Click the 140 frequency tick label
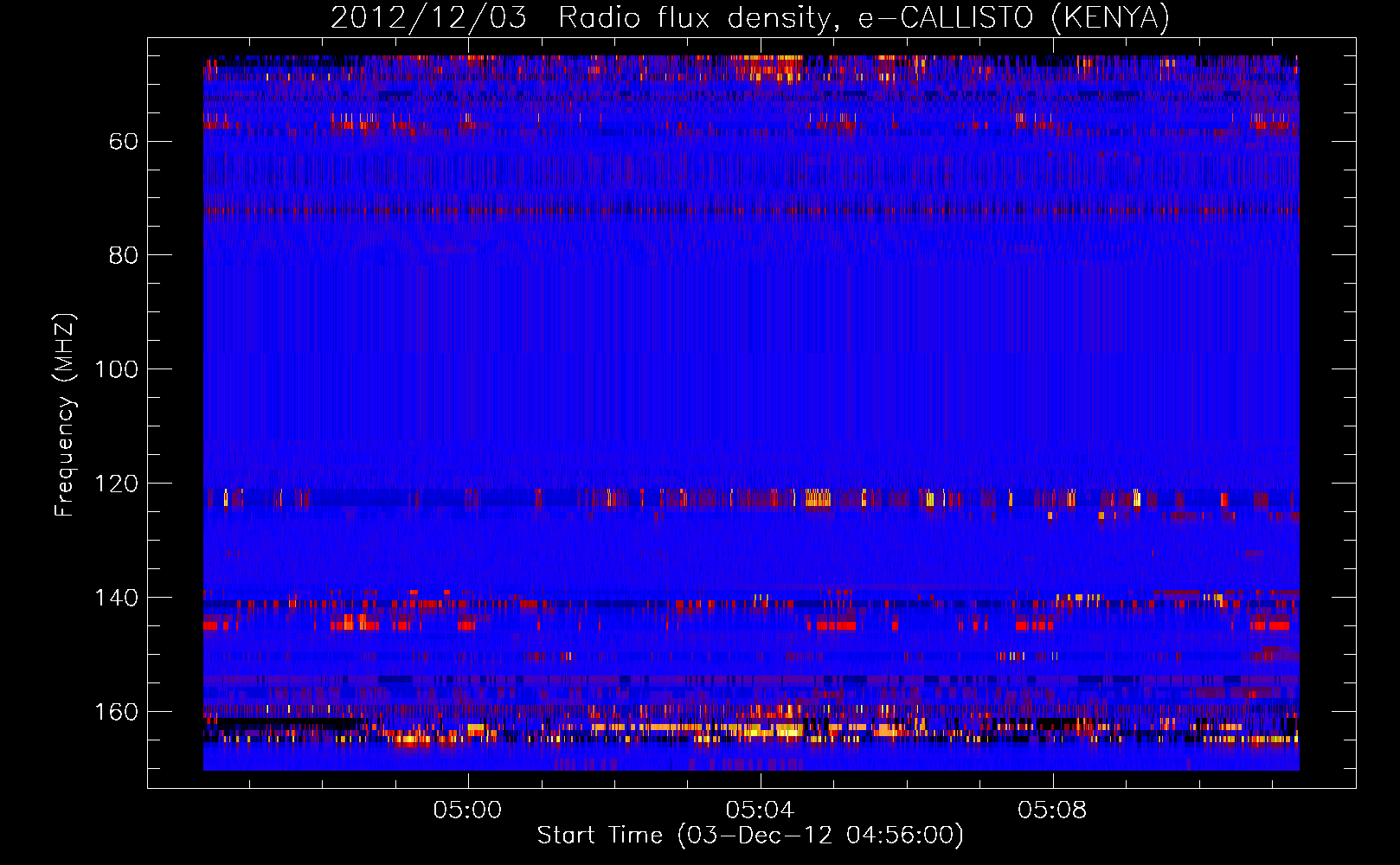The image size is (1400, 865). [x=117, y=598]
